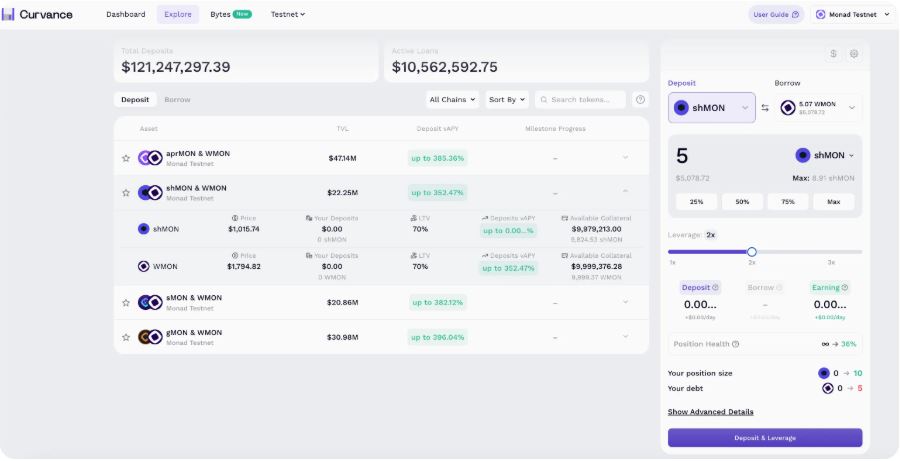This screenshot has width=900, height=461.
Task: Open the shMON deposit token dropdown
Action: (712, 107)
